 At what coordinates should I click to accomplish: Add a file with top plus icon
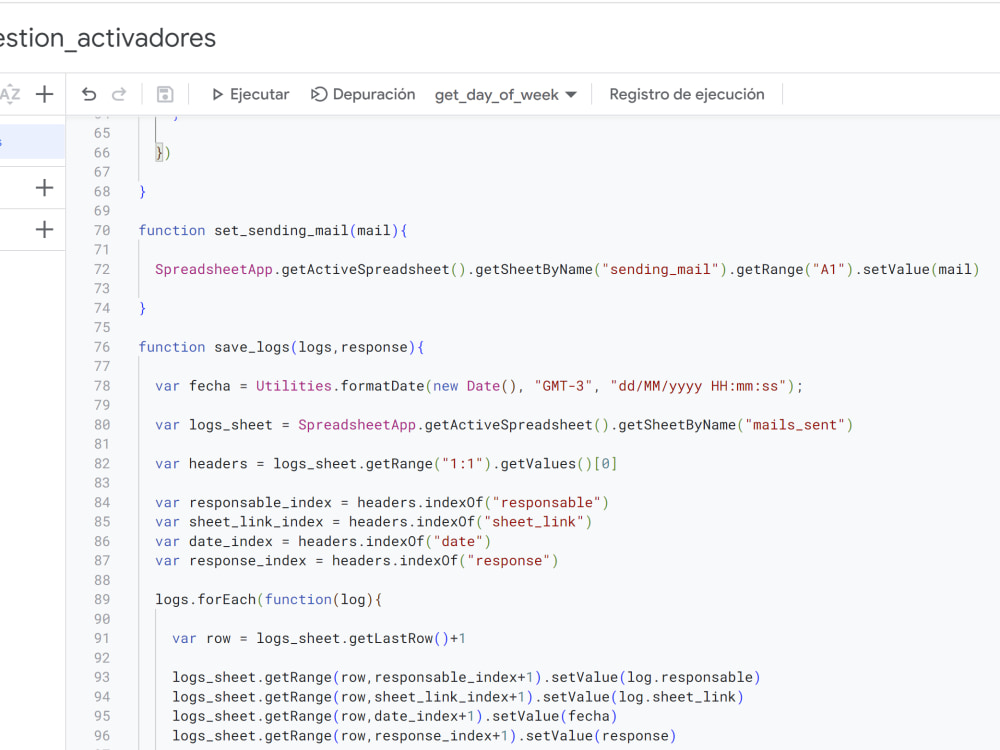(x=45, y=94)
